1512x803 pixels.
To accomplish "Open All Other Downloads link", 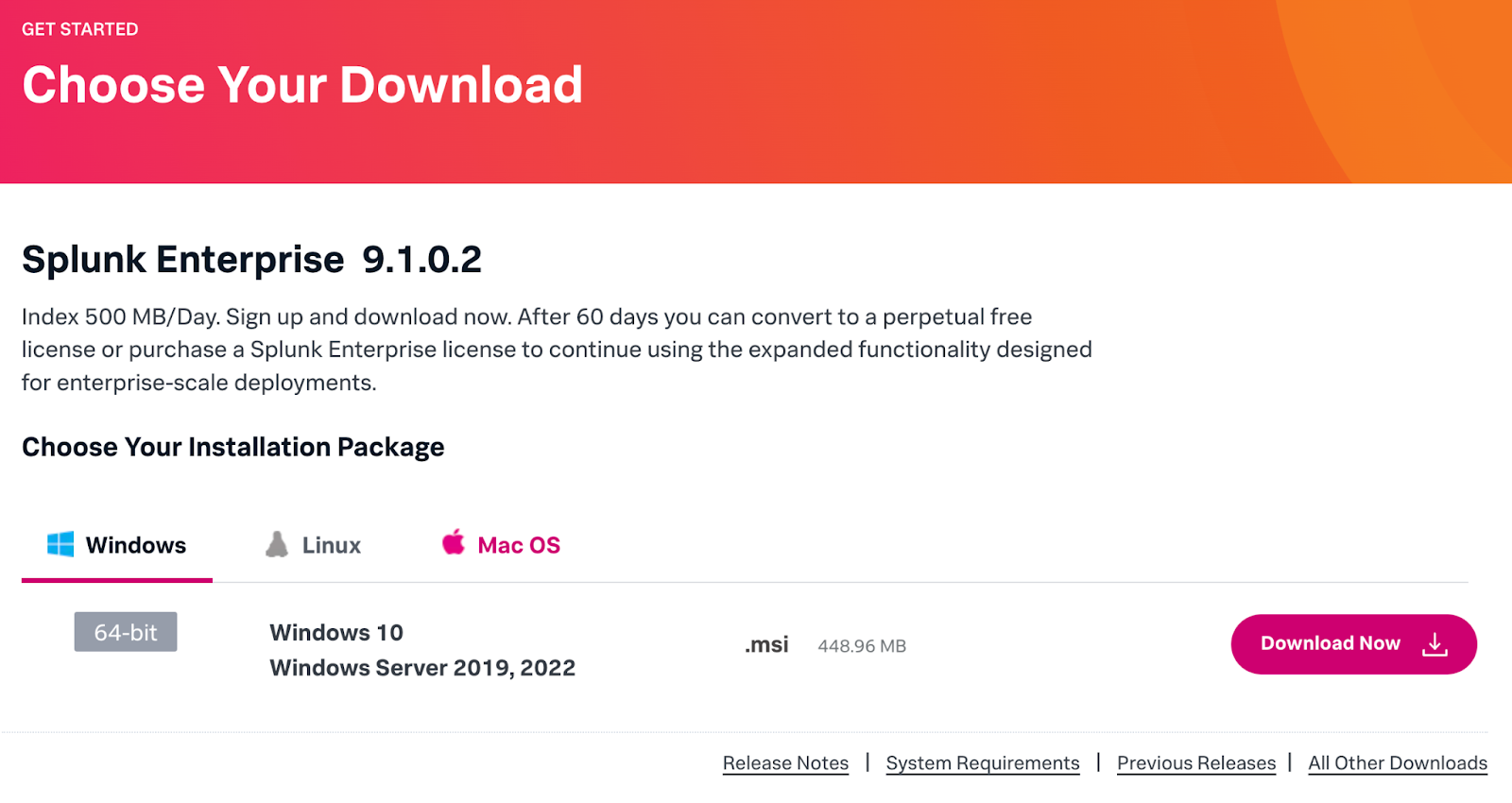I will 1398,763.
